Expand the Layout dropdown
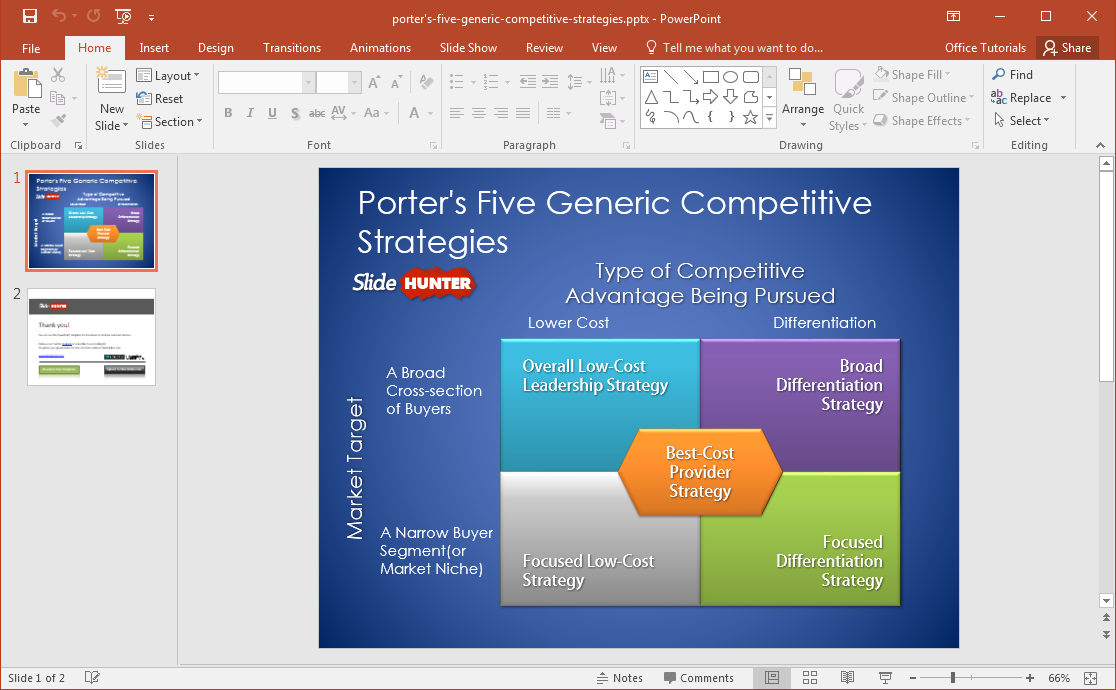 coord(168,76)
